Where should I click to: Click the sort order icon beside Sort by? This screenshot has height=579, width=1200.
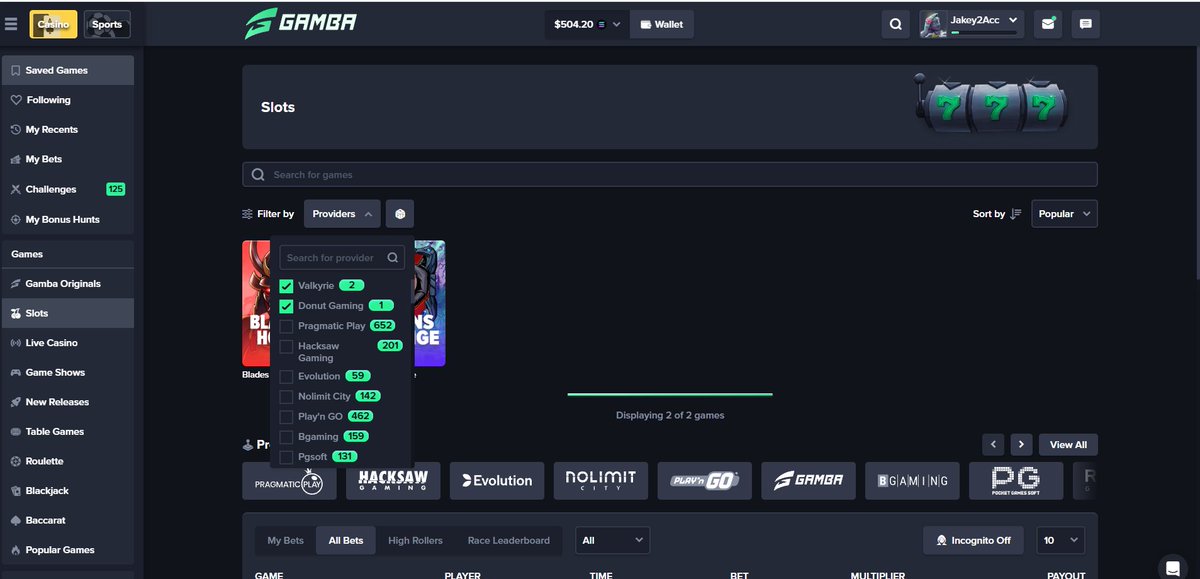1016,214
